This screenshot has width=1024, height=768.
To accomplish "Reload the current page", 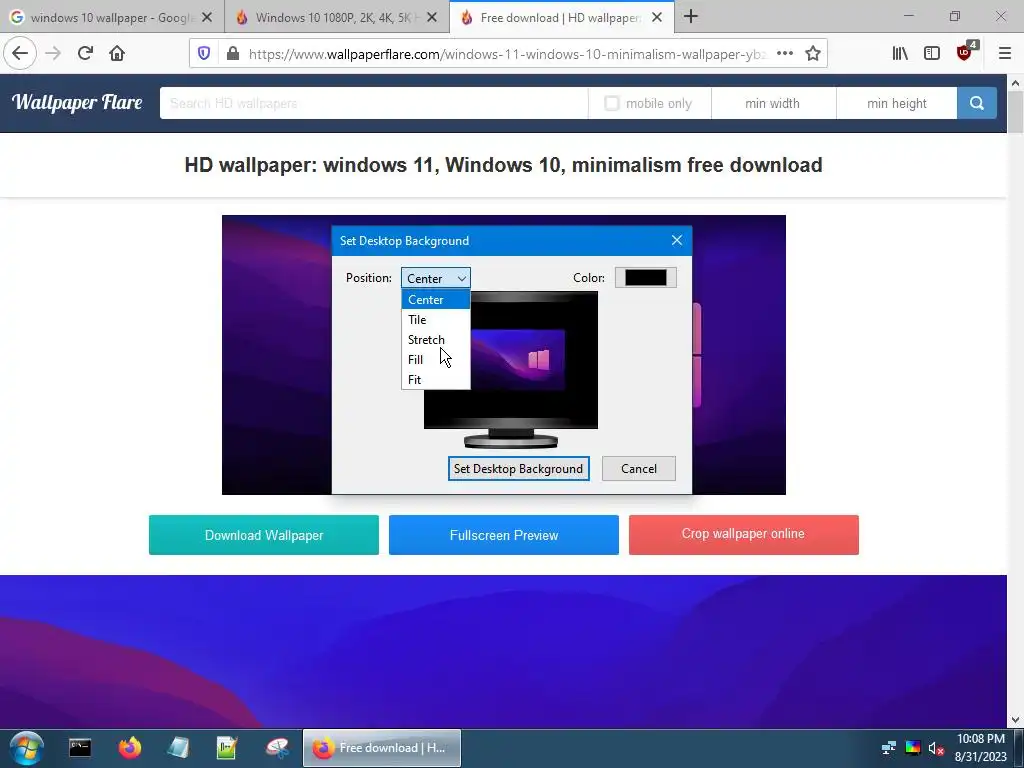I will coord(86,53).
